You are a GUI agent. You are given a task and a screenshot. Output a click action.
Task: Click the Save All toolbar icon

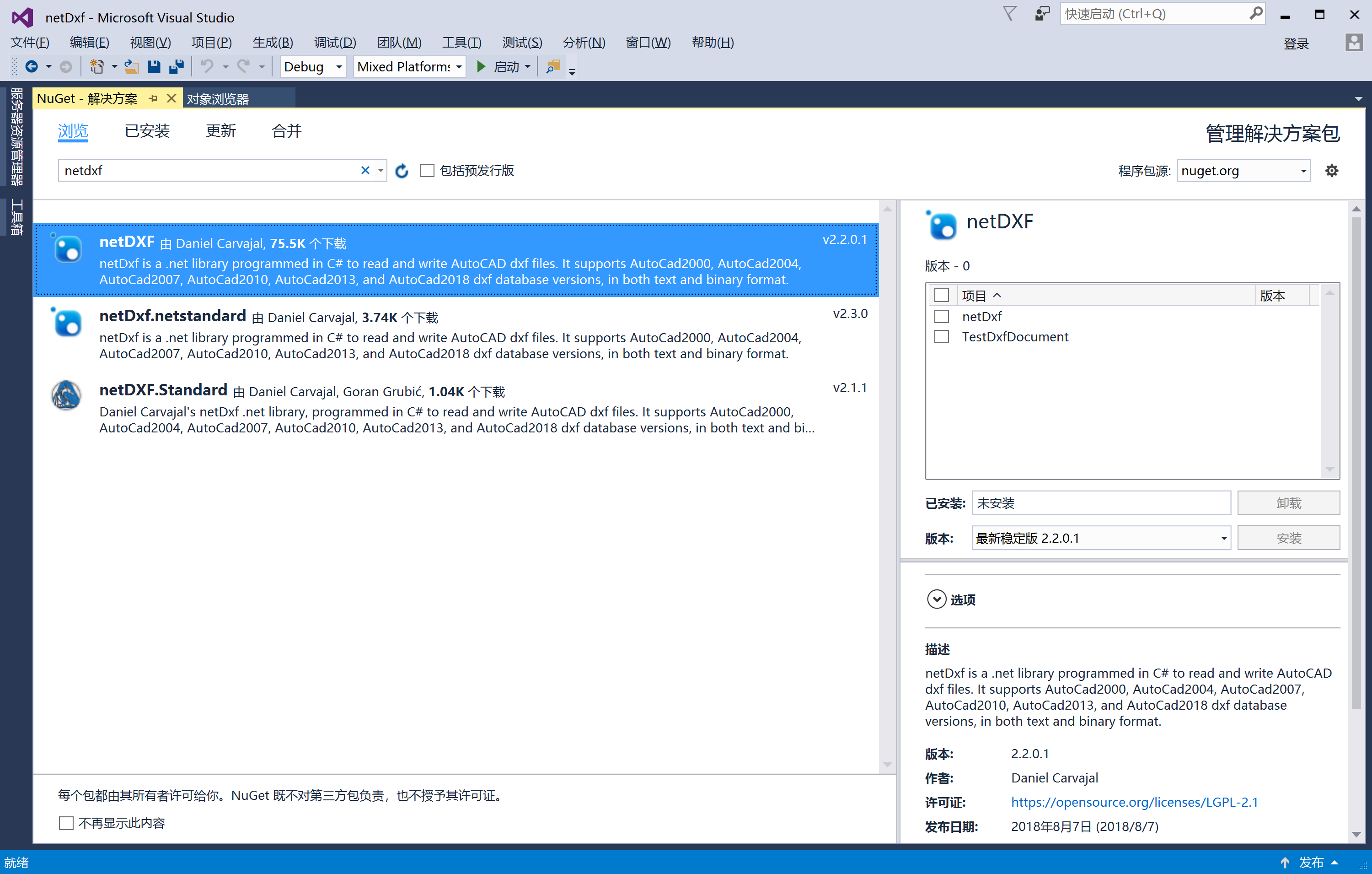[x=177, y=66]
